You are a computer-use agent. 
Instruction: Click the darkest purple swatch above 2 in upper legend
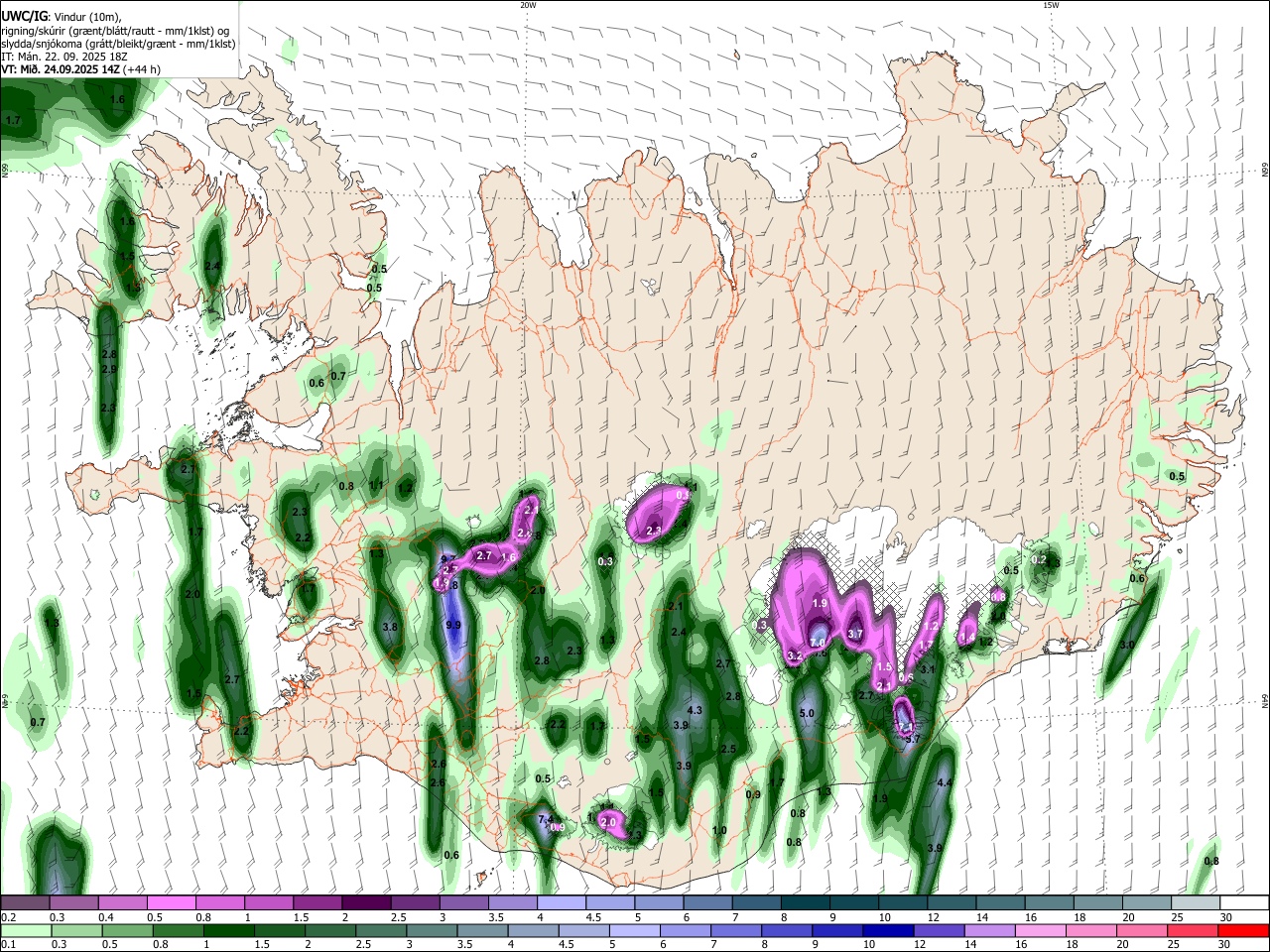click(x=365, y=903)
